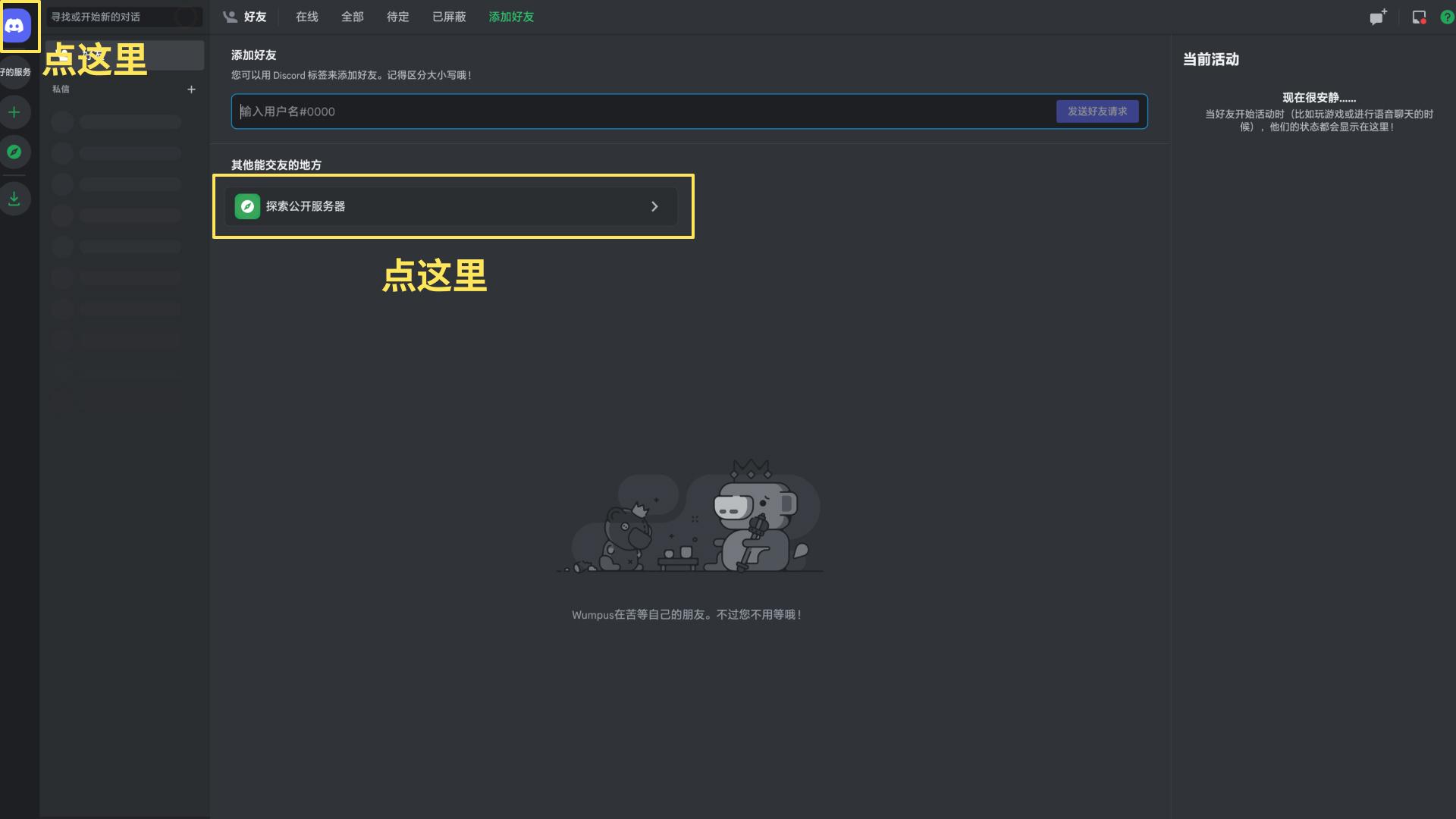Switch to the 全部 tab

tap(352, 17)
